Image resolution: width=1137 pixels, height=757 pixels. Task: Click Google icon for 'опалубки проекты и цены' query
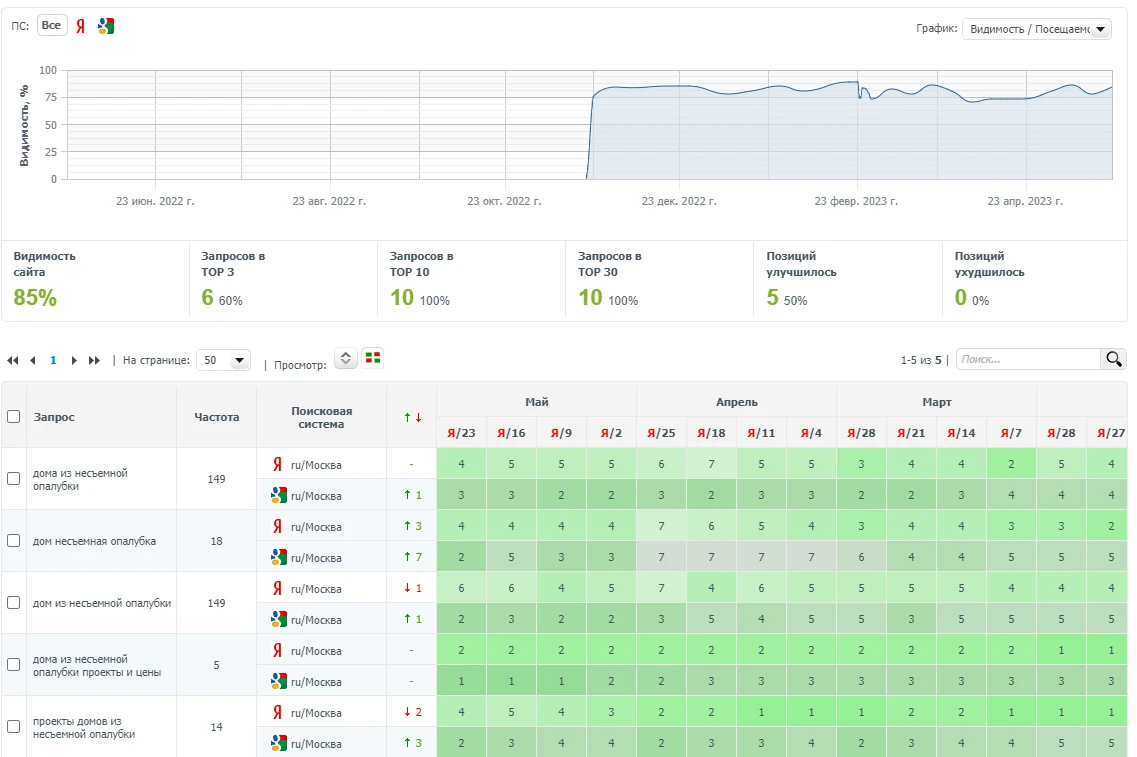[x=278, y=682]
